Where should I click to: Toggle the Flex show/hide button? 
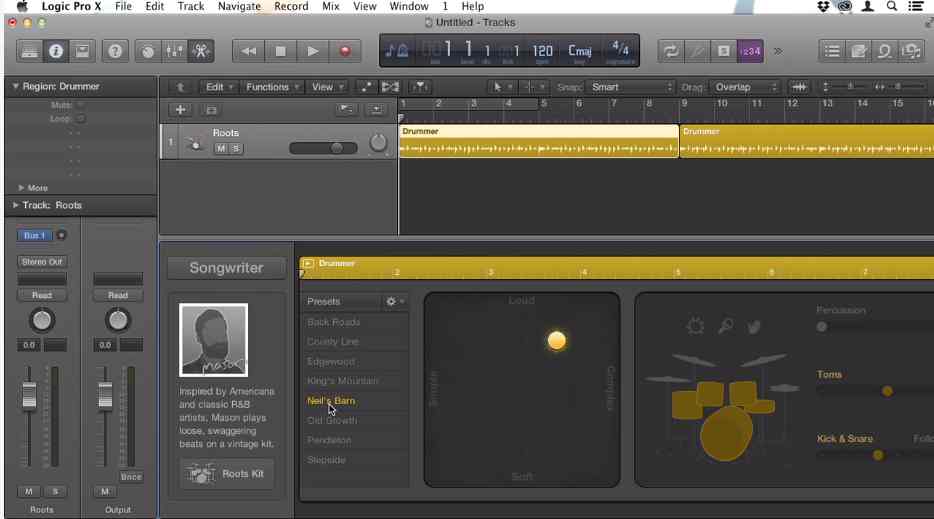[390, 87]
